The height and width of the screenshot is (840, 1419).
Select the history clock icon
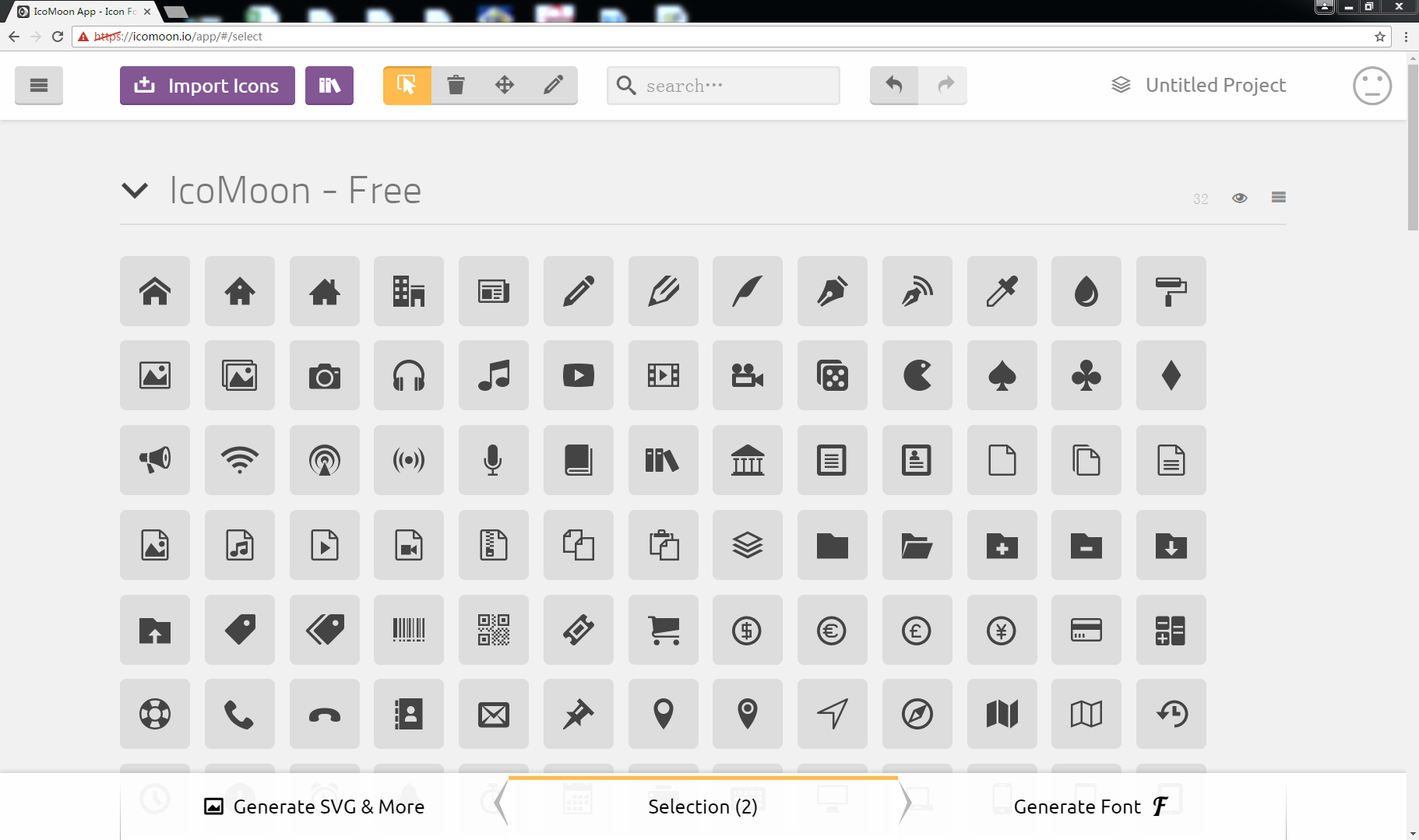(1171, 714)
